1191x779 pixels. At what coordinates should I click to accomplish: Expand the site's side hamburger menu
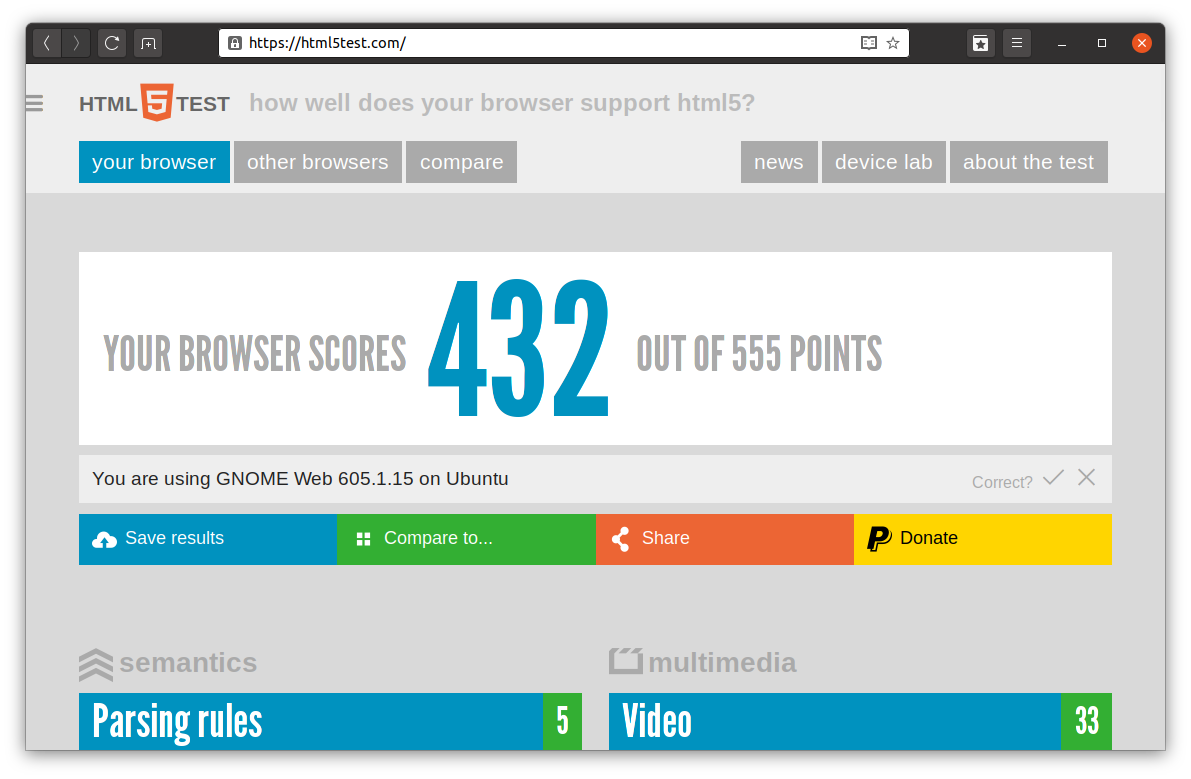coord(35,103)
